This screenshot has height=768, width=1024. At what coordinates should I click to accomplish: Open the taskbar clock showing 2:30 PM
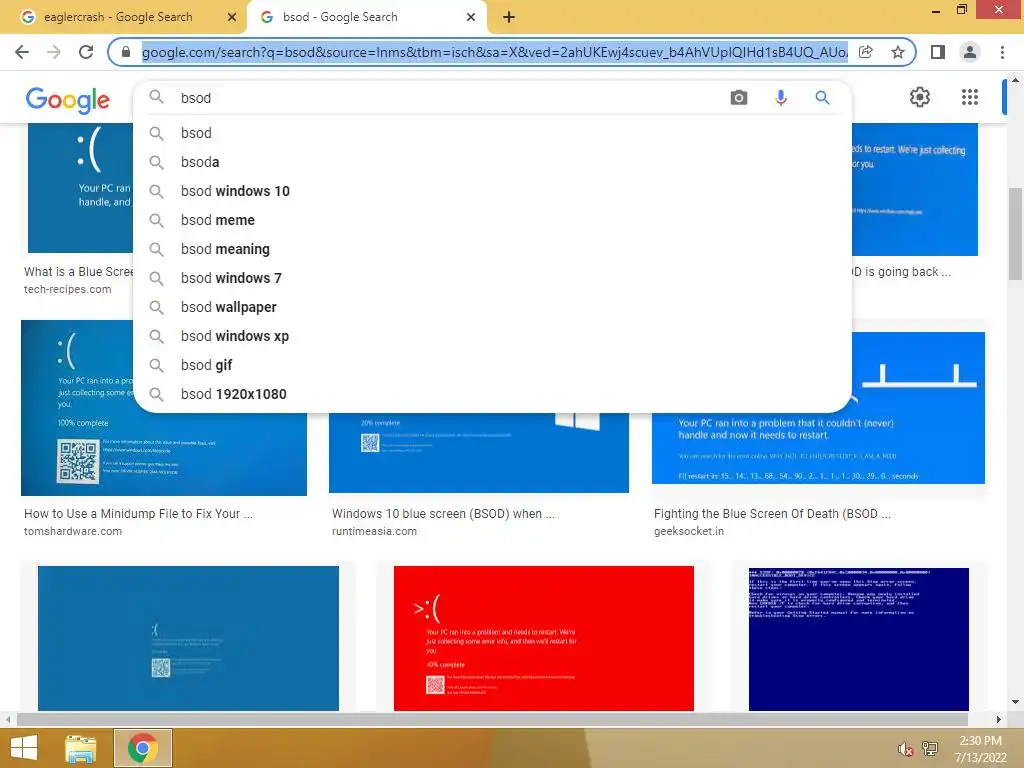pos(980,749)
